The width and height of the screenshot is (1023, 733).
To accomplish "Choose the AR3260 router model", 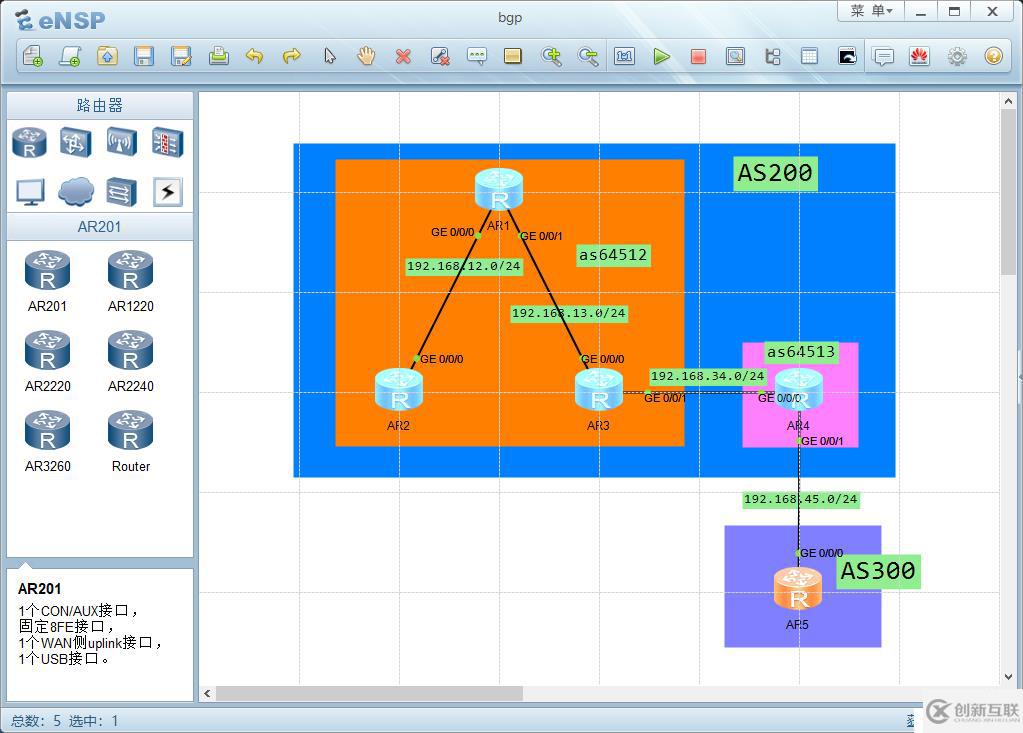I will pyautogui.click(x=47, y=441).
